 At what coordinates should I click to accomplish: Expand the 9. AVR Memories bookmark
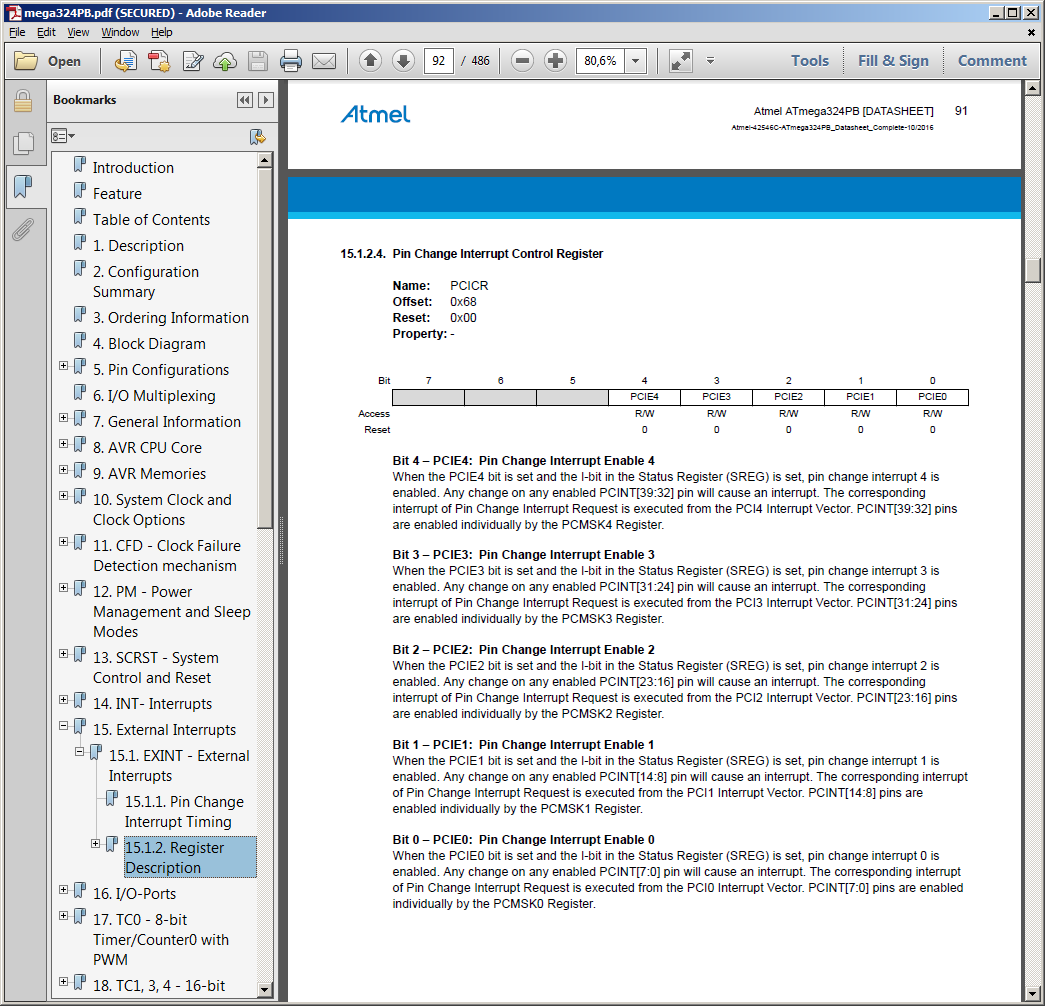(63, 469)
